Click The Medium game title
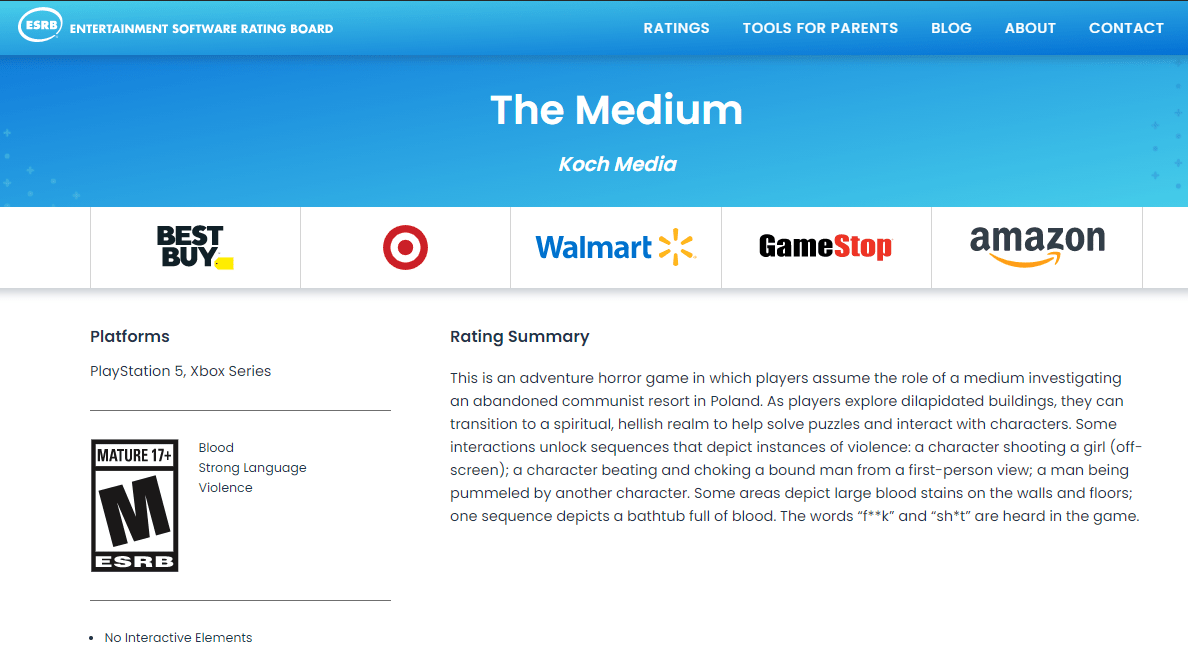Image resolution: width=1188 pixels, height=651 pixels. pyautogui.click(x=616, y=110)
